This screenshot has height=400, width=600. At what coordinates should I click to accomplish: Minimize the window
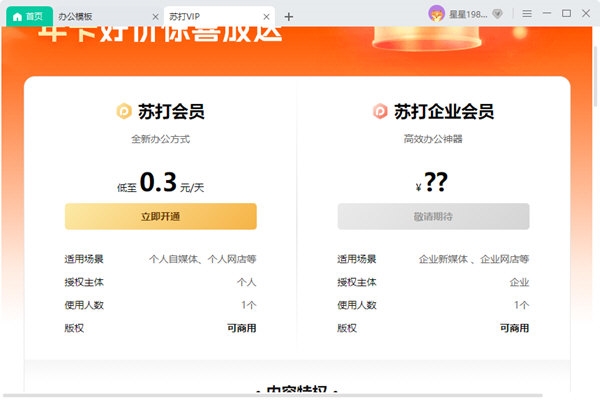pos(547,13)
